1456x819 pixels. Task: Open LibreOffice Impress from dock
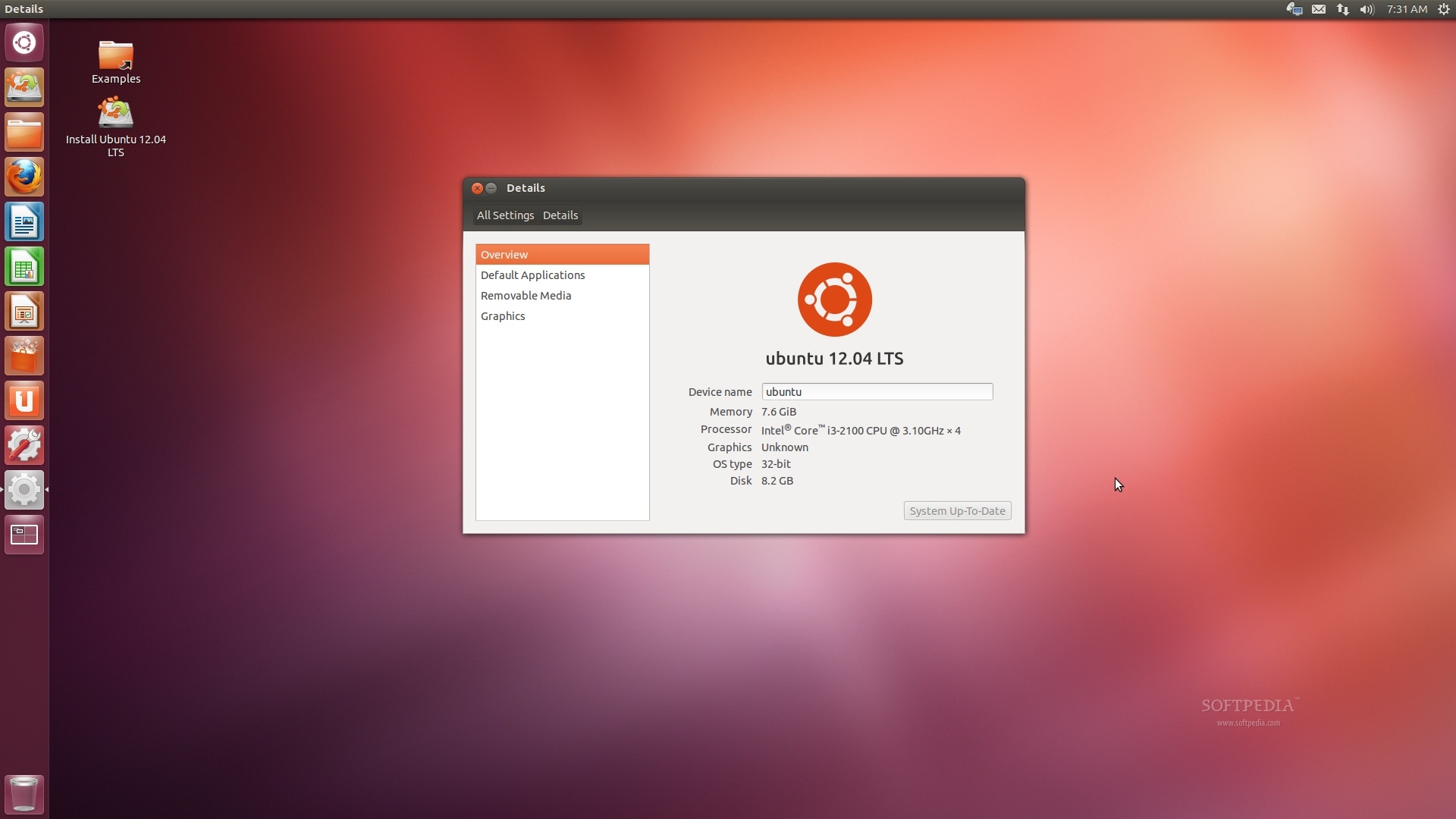click(x=24, y=311)
